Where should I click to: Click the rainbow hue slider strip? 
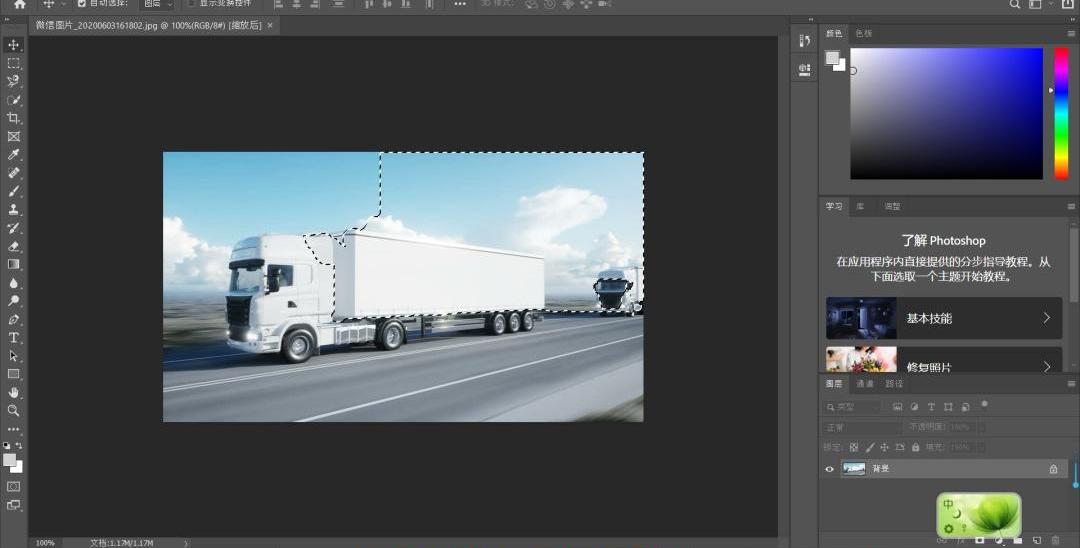(x=1061, y=114)
